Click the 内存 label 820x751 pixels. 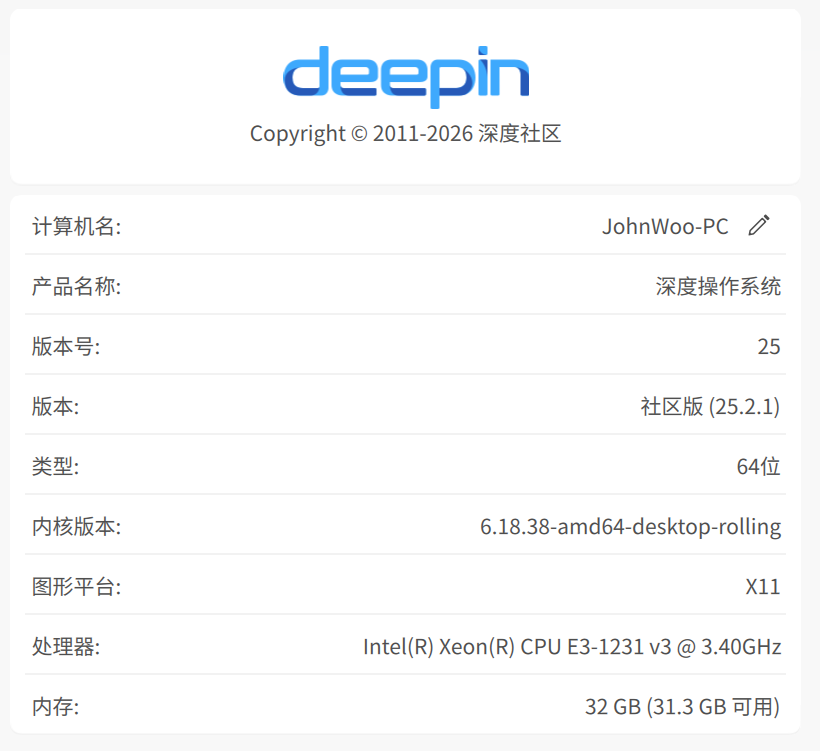pyautogui.click(x=56, y=707)
